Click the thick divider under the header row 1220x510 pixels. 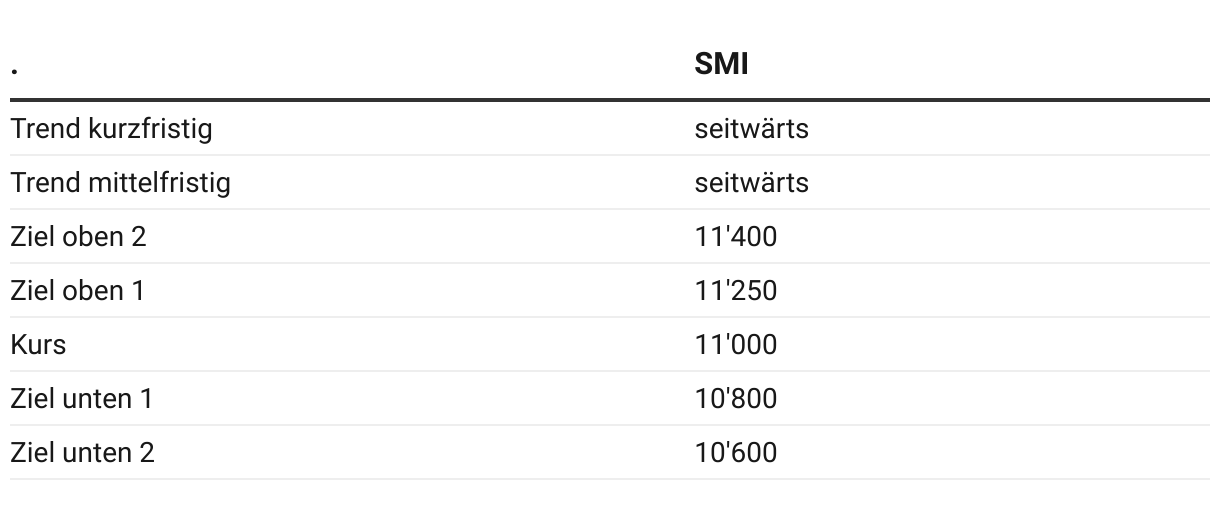(x=610, y=100)
